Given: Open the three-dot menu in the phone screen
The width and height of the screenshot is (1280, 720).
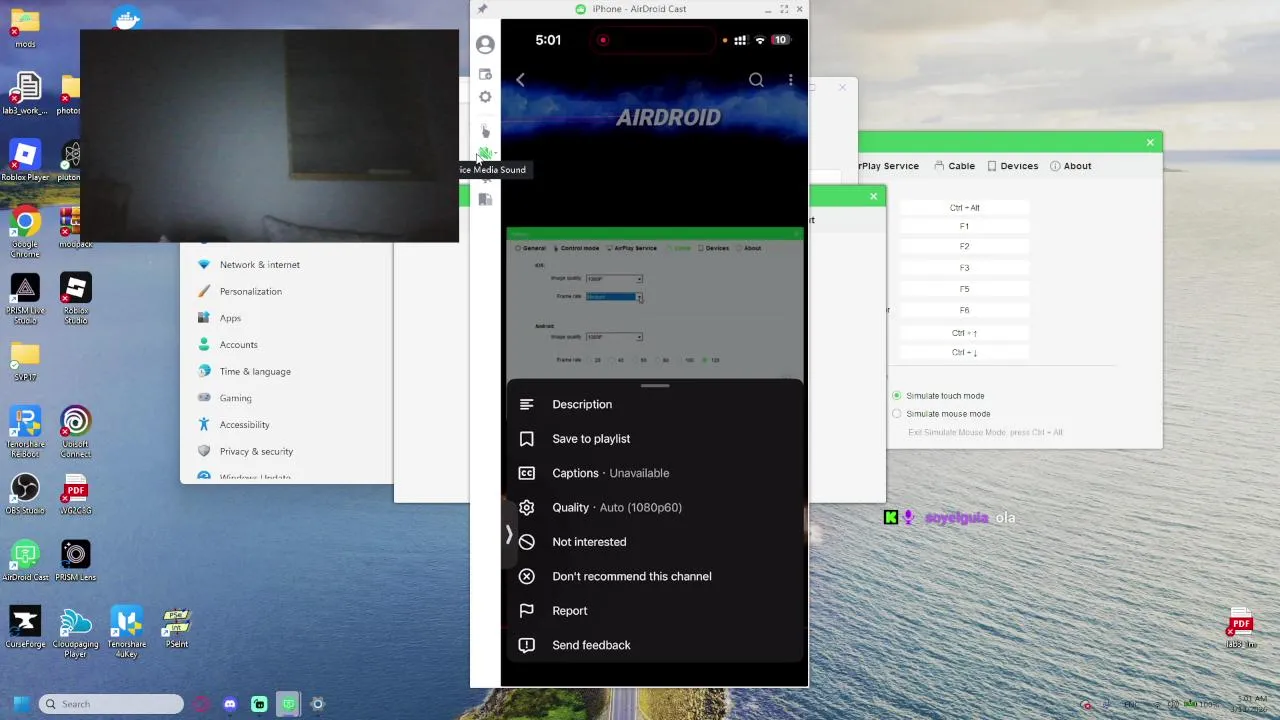Looking at the screenshot, I should (x=790, y=80).
